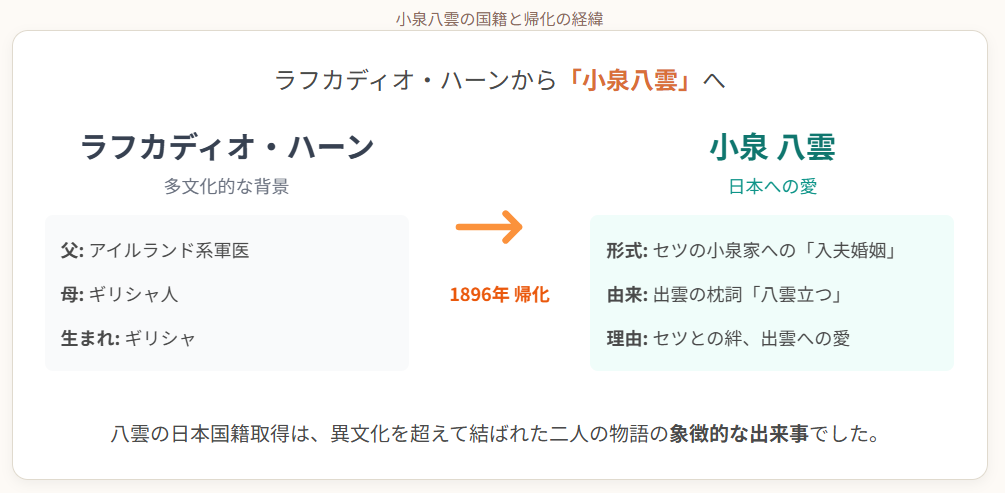This screenshot has height=493, width=1005.
Task: Click the bold 由来 label
Action: [627, 294]
